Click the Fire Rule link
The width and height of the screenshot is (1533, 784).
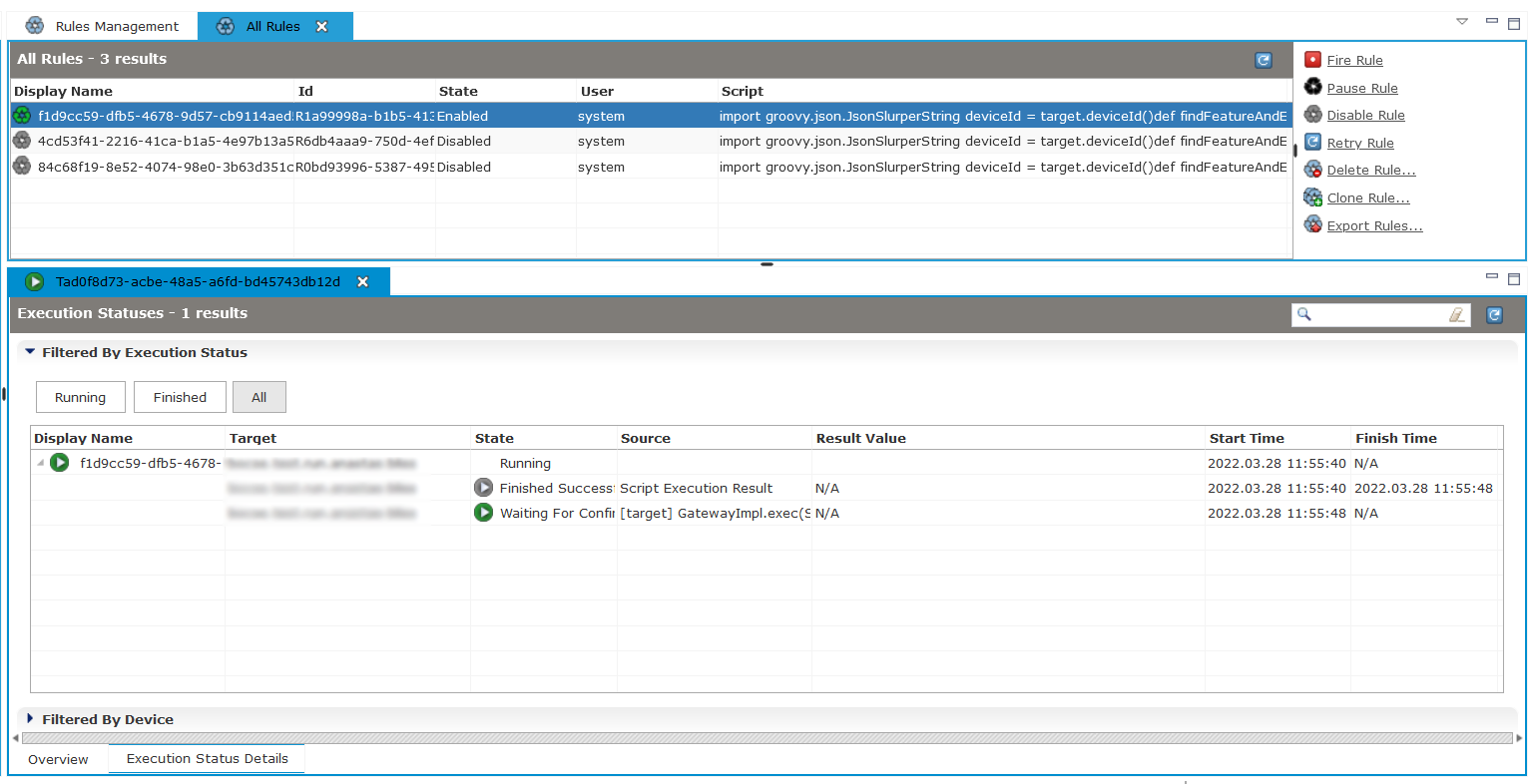(x=1354, y=61)
